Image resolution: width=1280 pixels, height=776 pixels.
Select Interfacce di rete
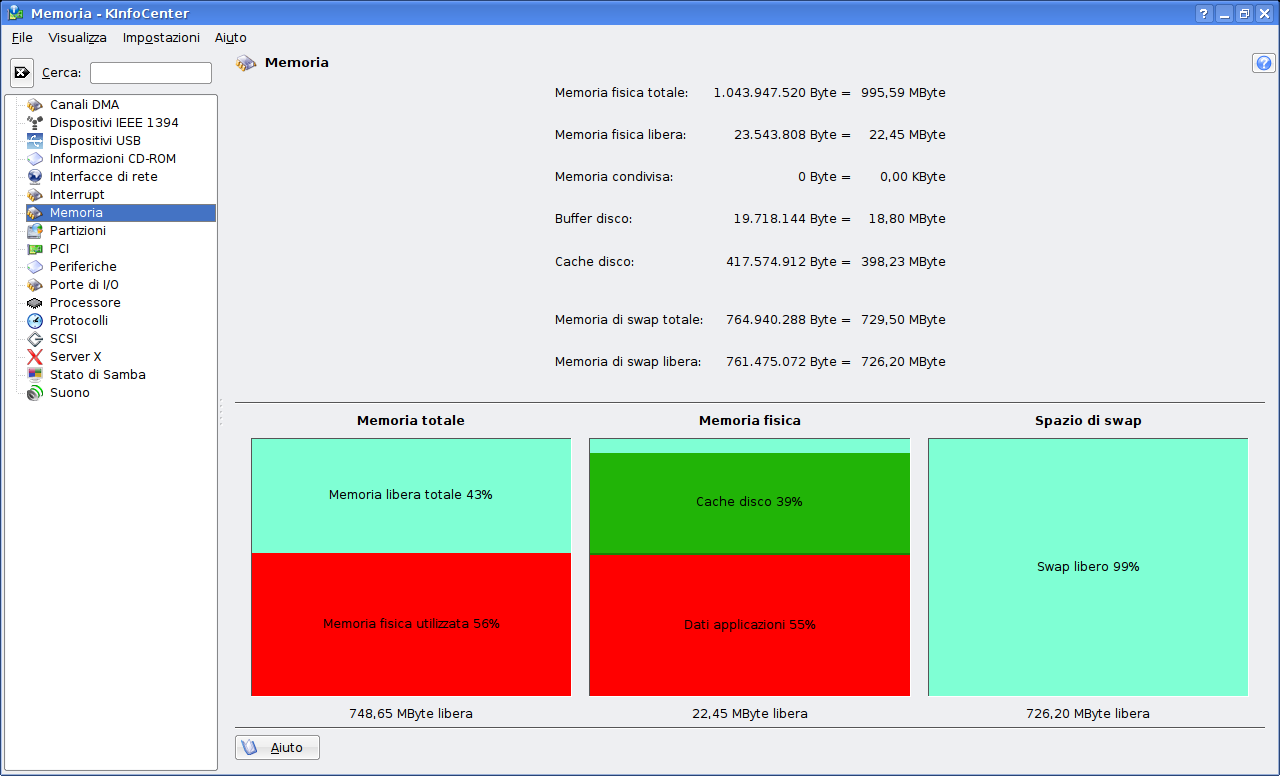pyautogui.click(x=104, y=177)
